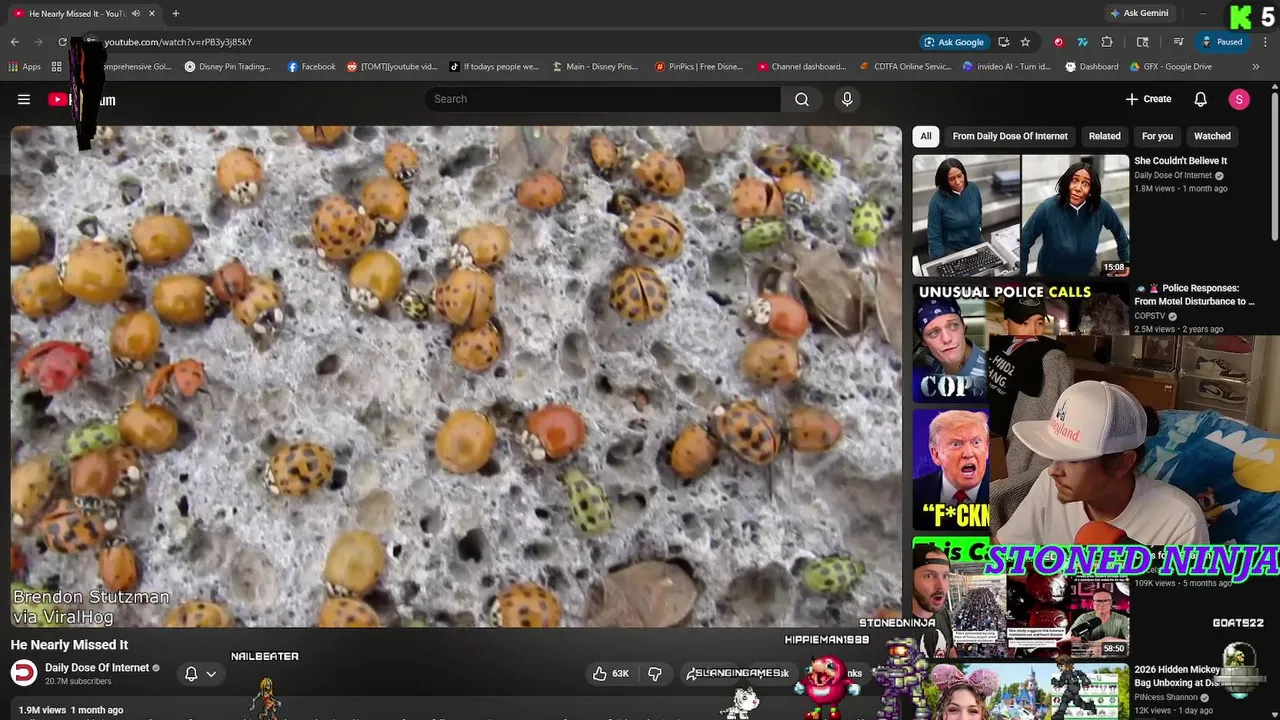Select the Related filter chip
1280x720 pixels.
[x=1104, y=136]
